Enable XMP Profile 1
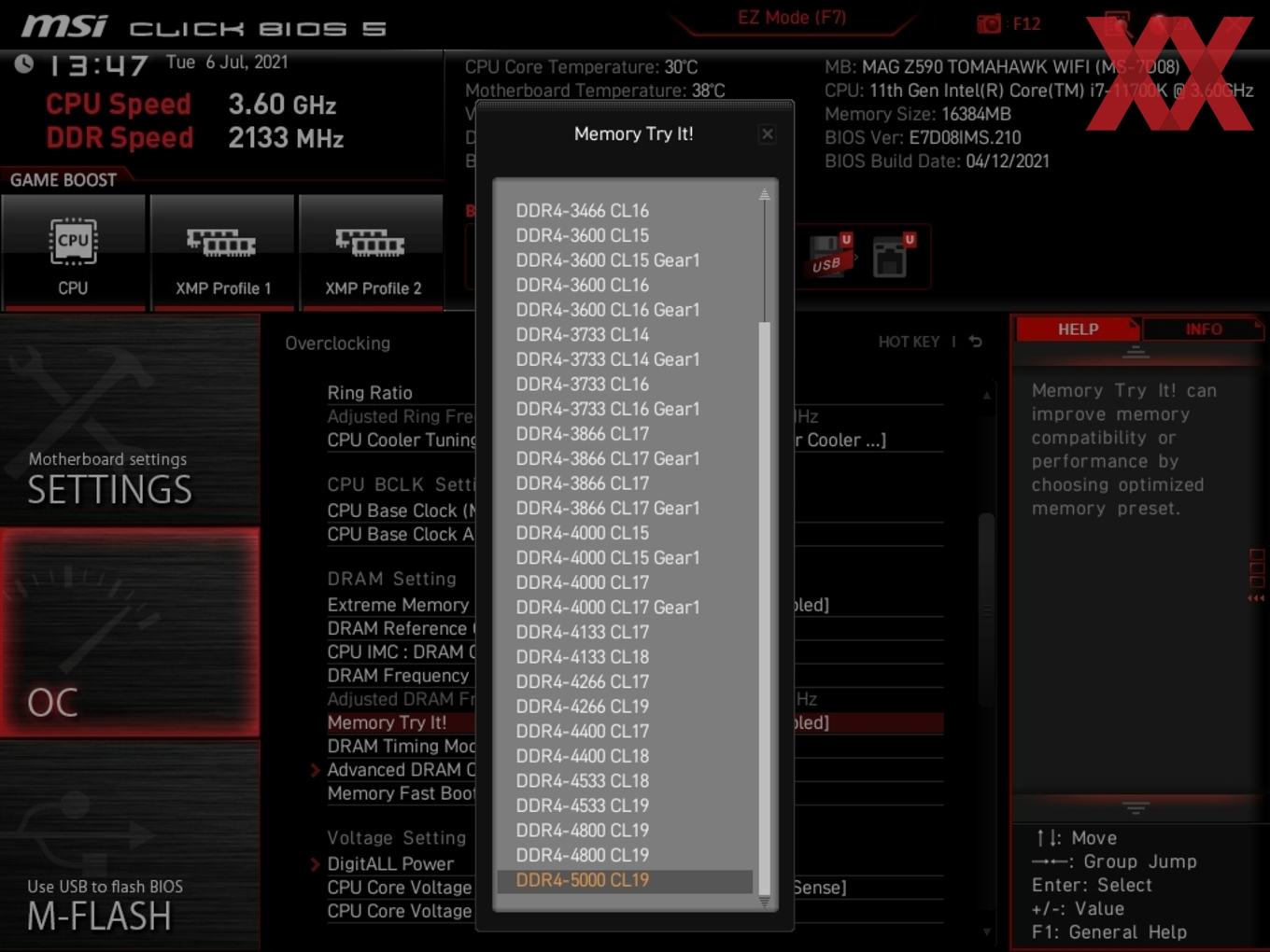 [x=222, y=252]
